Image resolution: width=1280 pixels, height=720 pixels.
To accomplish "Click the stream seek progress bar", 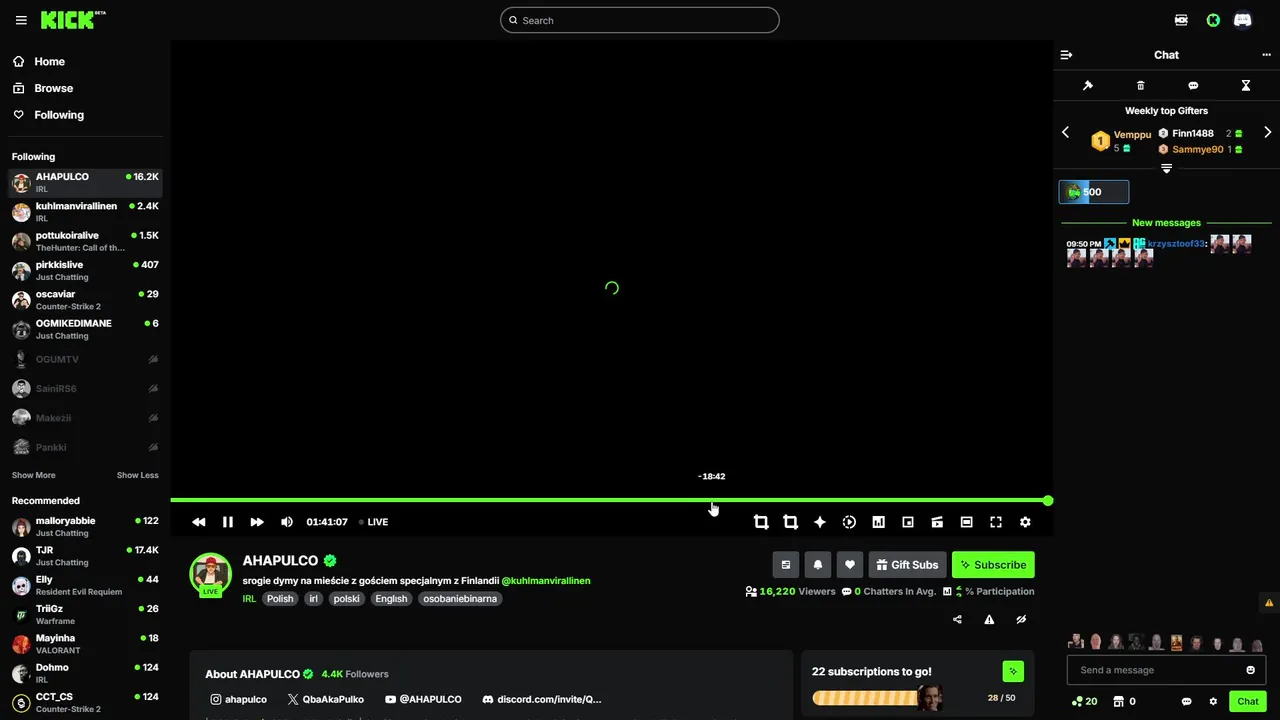I will point(611,500).
